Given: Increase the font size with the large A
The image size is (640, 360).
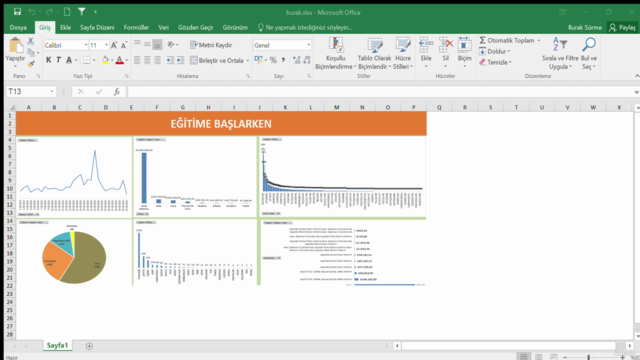Looking at the screenshot, I should 114,45.
